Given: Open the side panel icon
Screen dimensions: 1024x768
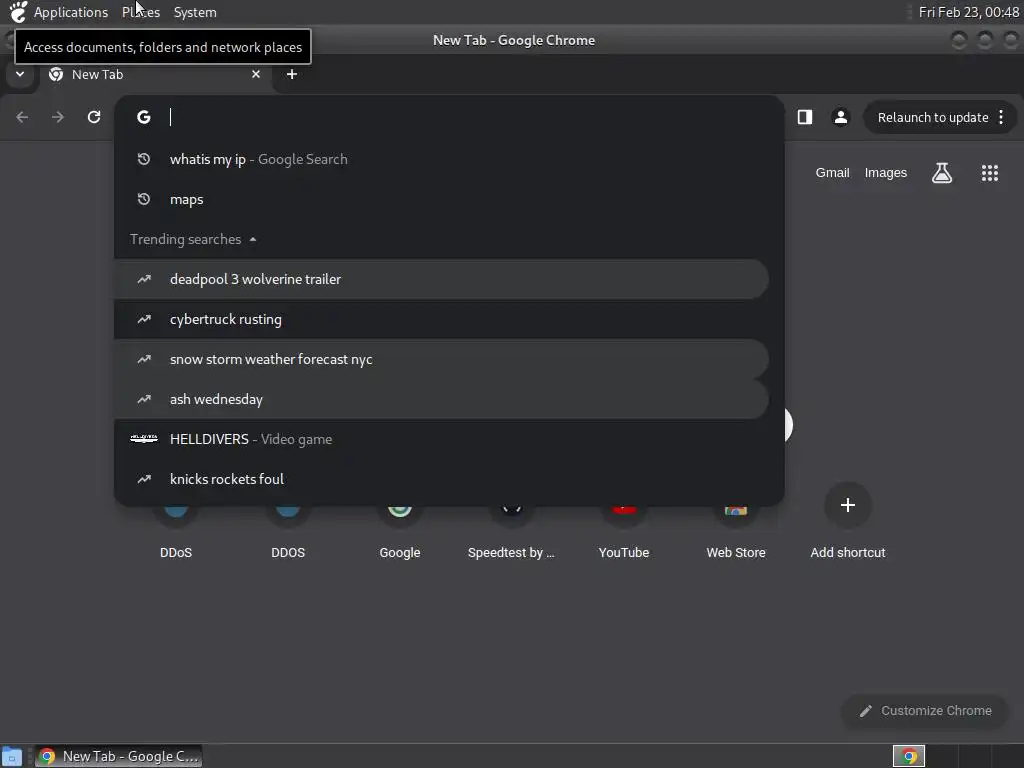Looking at the screenshot, I should point(805,117).
